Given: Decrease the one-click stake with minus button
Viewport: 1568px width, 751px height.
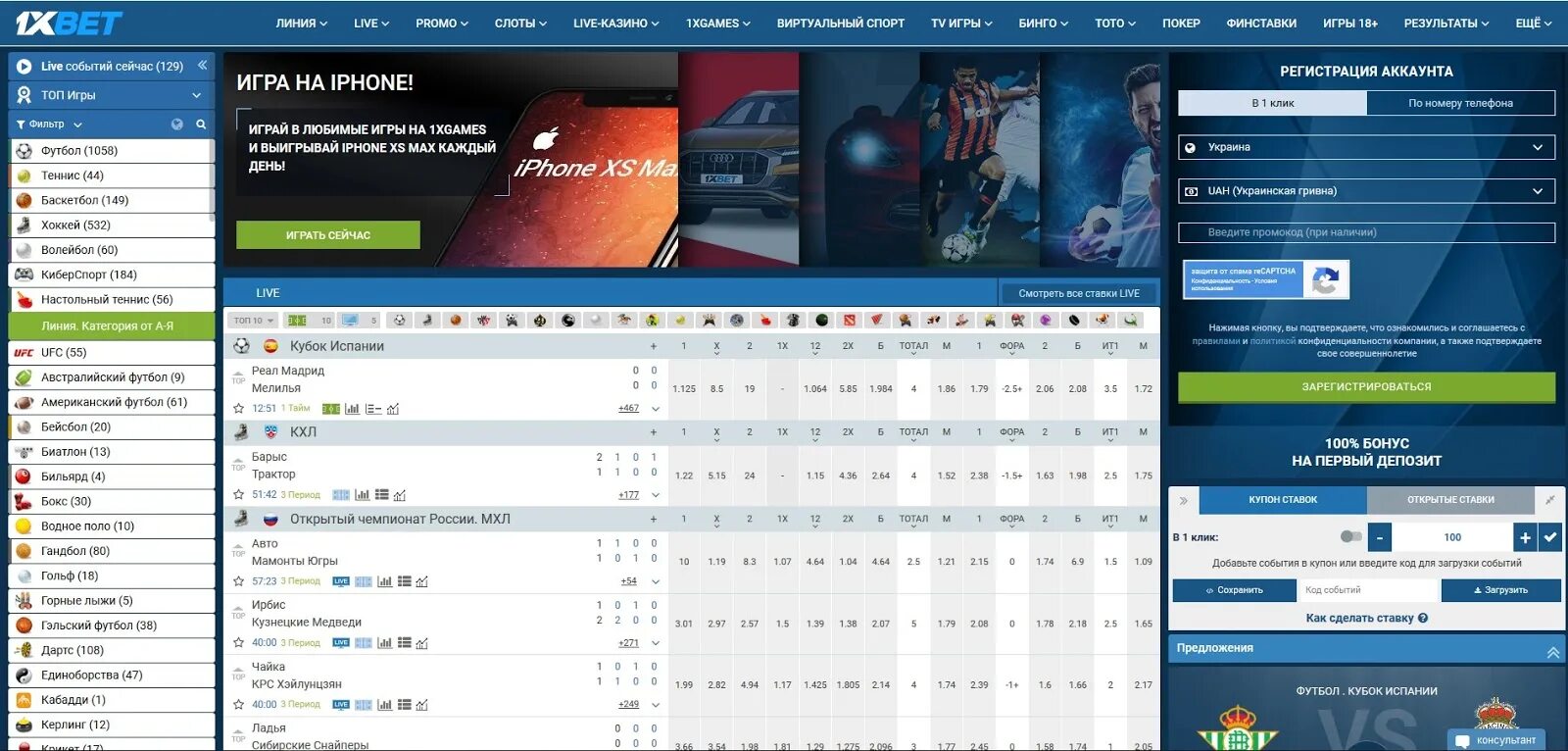Looking at the screenshot, I should coord(1379,537).
